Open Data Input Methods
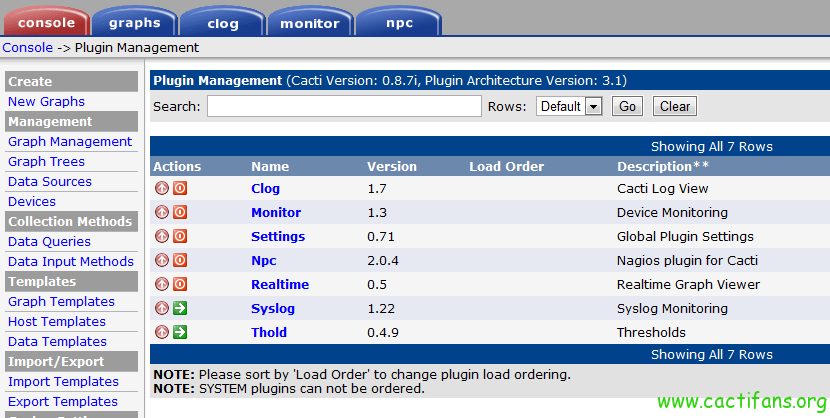The image size is (830, 418). (x=71, y=261)
